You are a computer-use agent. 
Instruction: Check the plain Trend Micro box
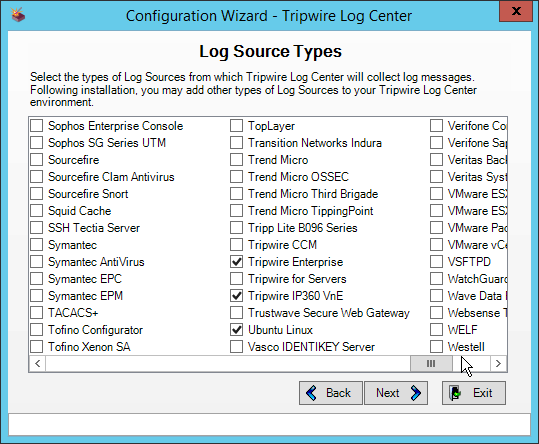(236, 160)
